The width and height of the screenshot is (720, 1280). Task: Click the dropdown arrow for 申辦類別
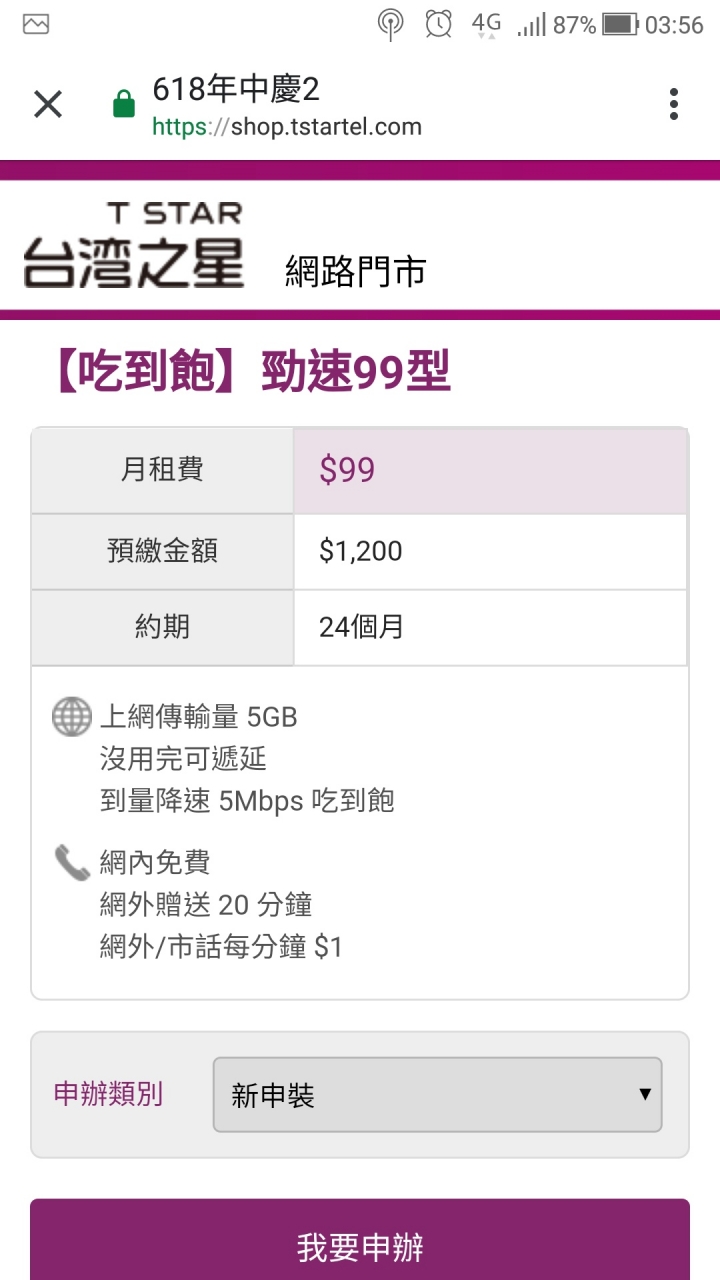[x=645, y=1094]
